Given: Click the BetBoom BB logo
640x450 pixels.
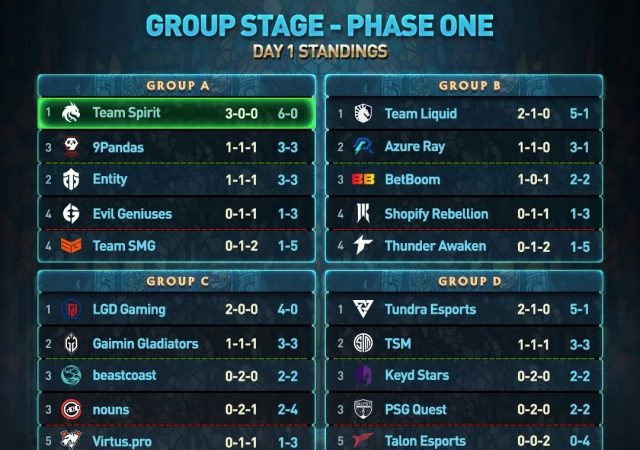Looking at the screenshot, I should [363, 181].
